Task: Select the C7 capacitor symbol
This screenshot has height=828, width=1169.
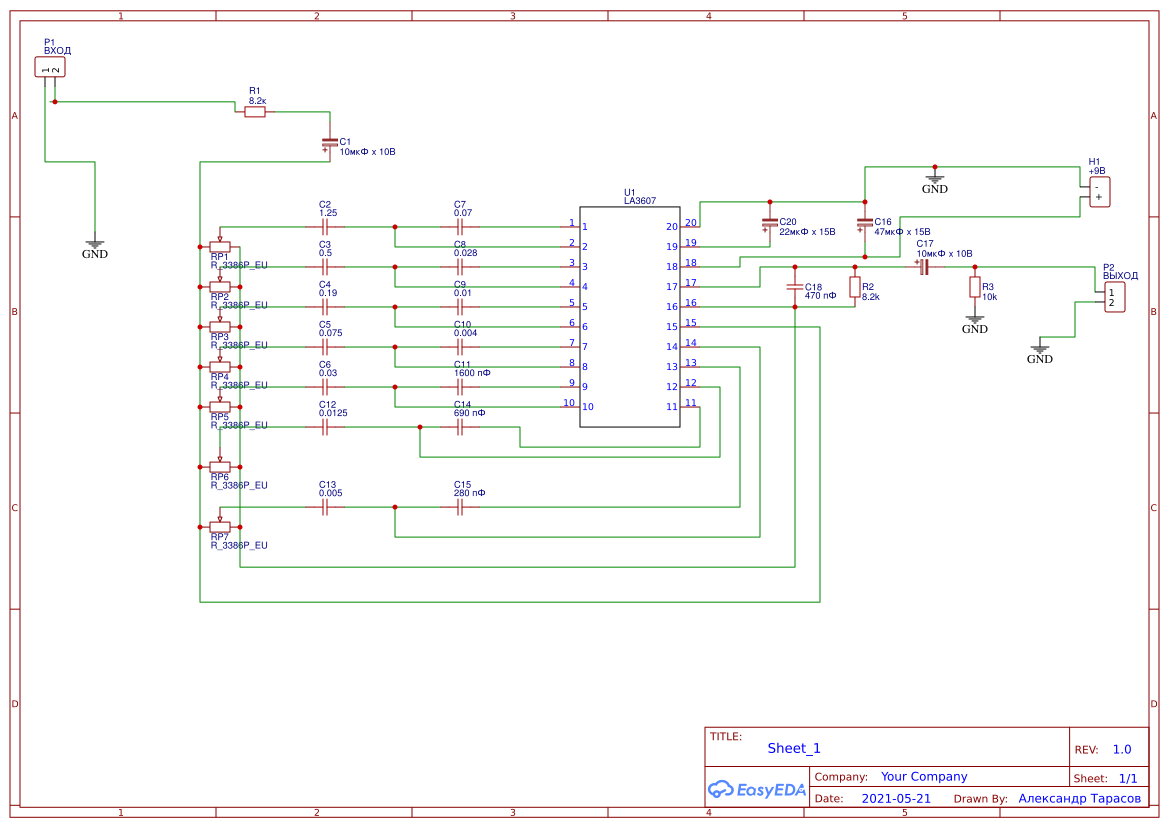Action: click(460, 227)
